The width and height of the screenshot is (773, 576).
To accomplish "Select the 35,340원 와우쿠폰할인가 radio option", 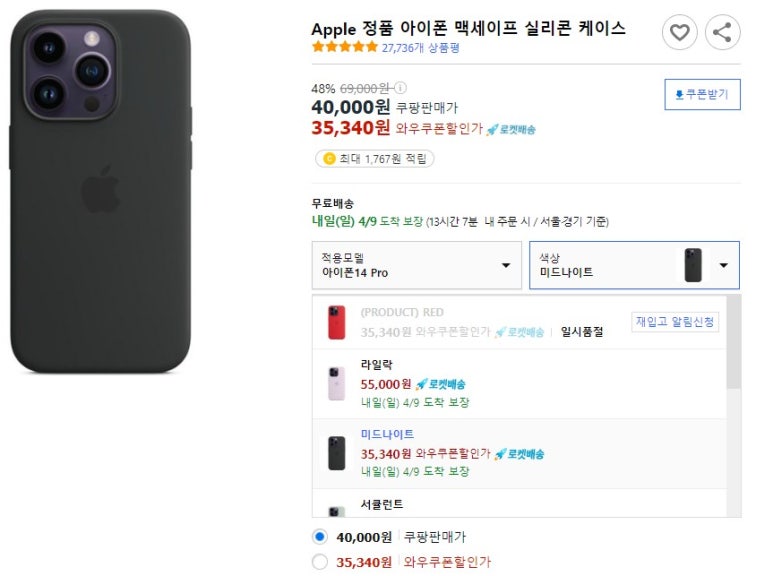I will (319, 561).
